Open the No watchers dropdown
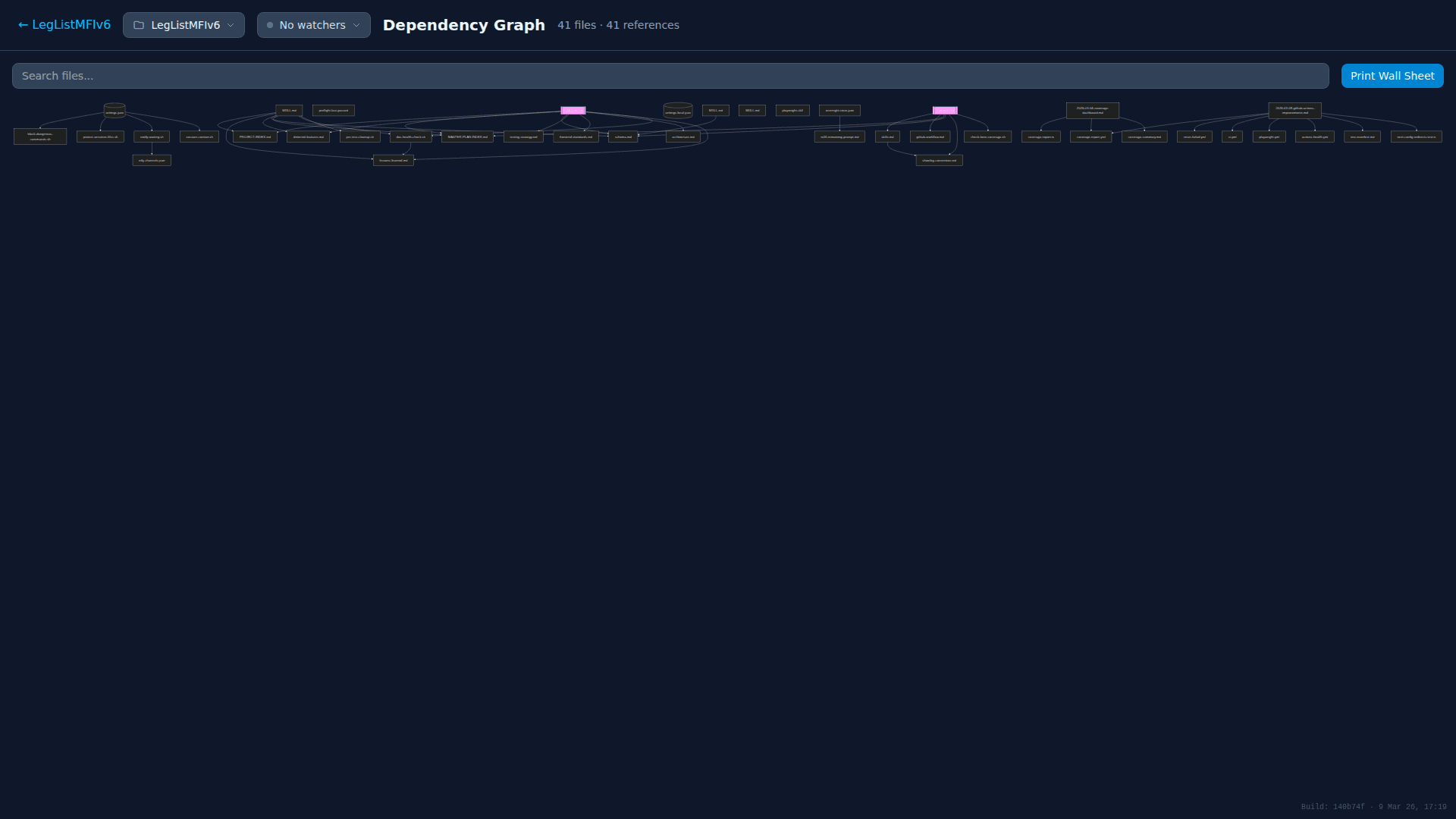The width and height of the screenshot is (1456, 819). (x=312, y=25)
